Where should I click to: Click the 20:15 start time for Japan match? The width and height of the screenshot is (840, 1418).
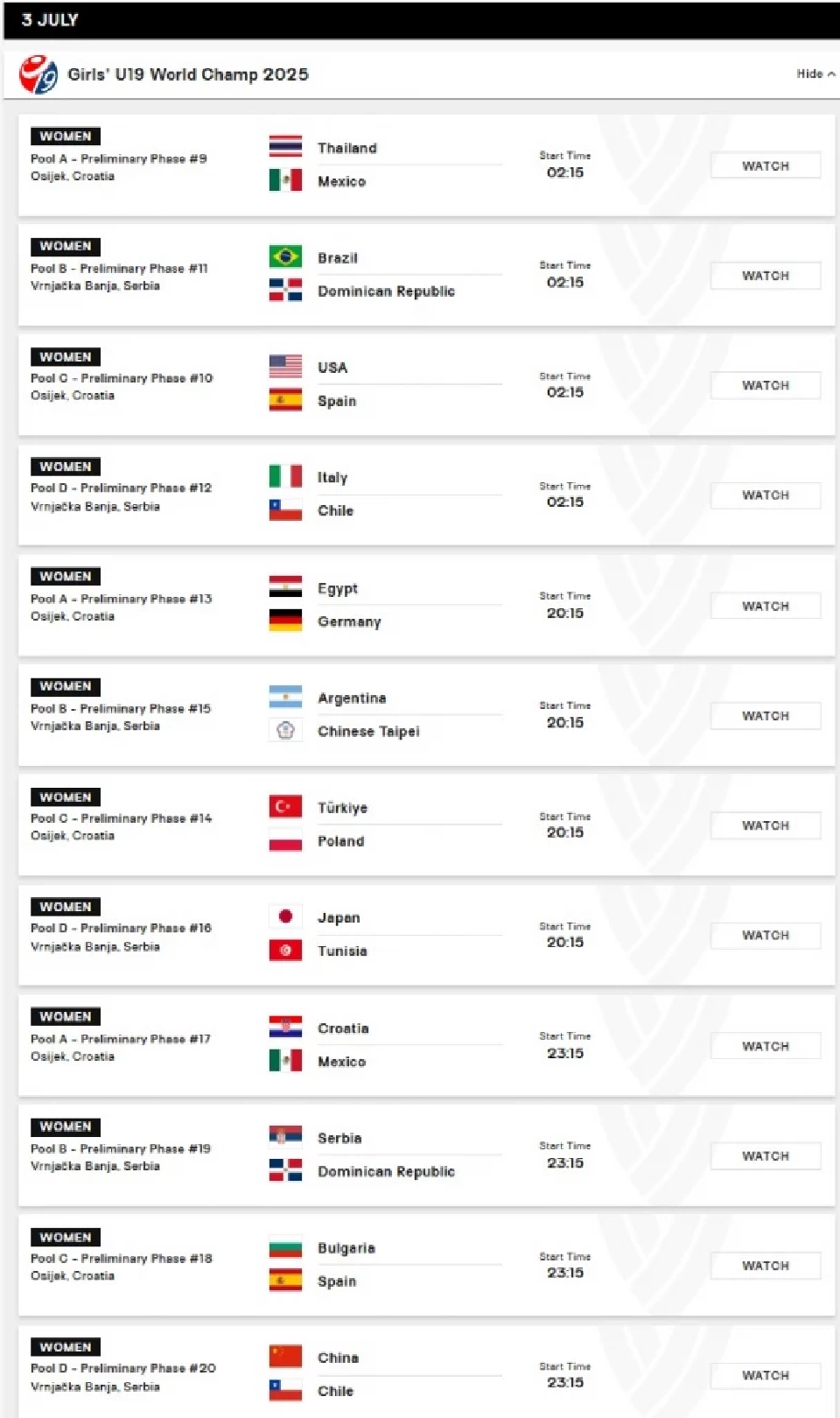click(x=565, y=942)
